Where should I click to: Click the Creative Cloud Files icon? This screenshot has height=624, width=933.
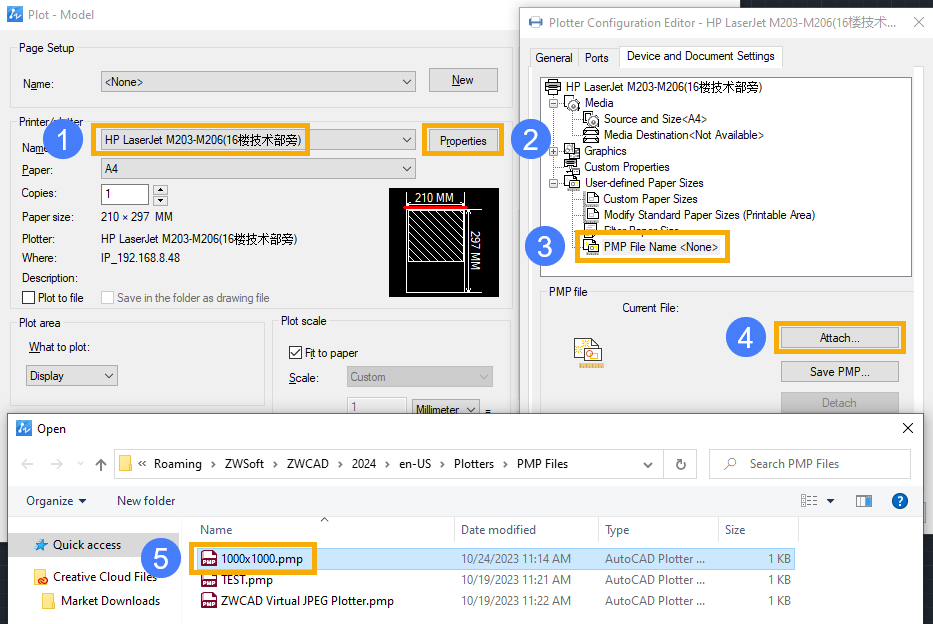click(41, 577)
